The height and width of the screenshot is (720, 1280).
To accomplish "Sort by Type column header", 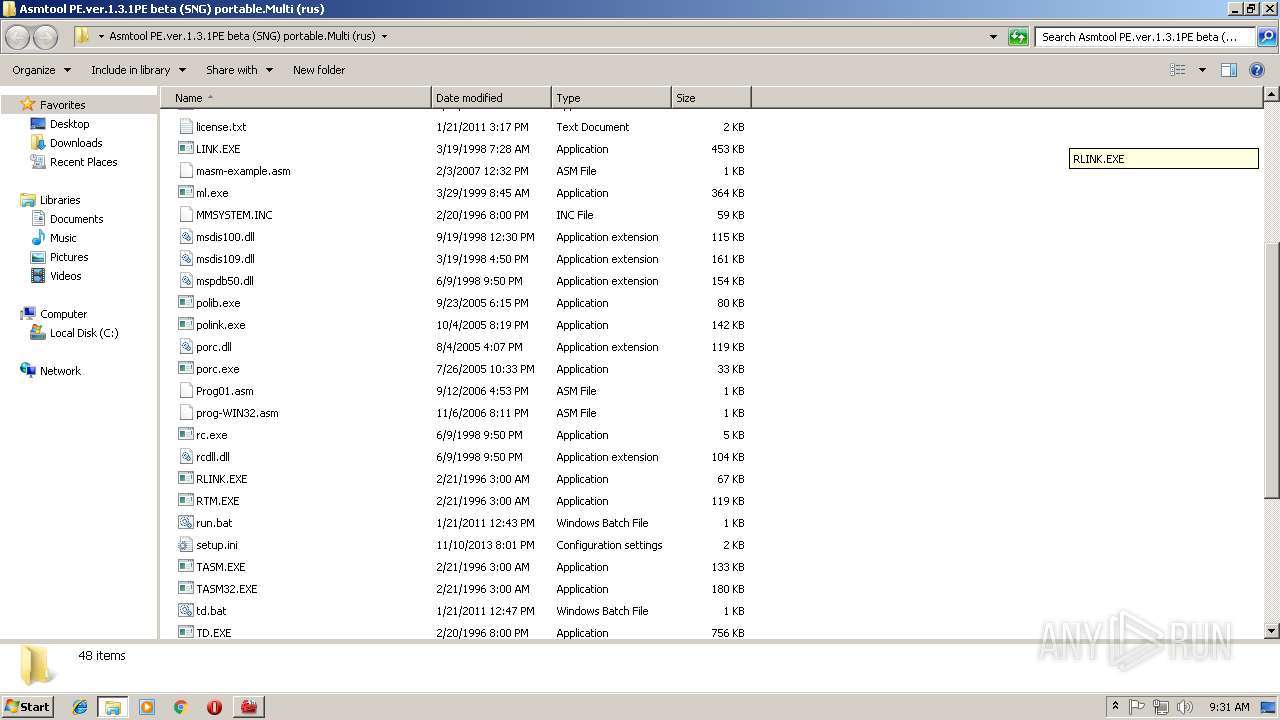I will (x=611, y=98).
